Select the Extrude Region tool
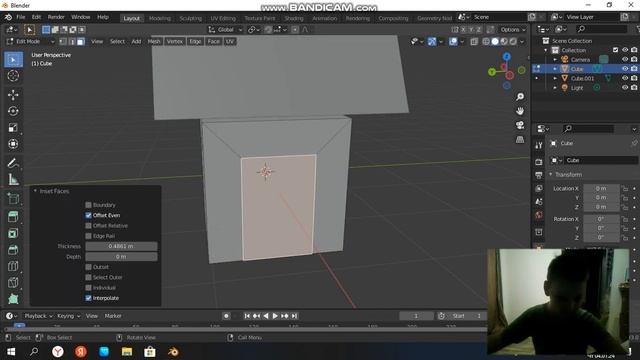The width and height of the screenshot is (640, 360). click(13, 217)
